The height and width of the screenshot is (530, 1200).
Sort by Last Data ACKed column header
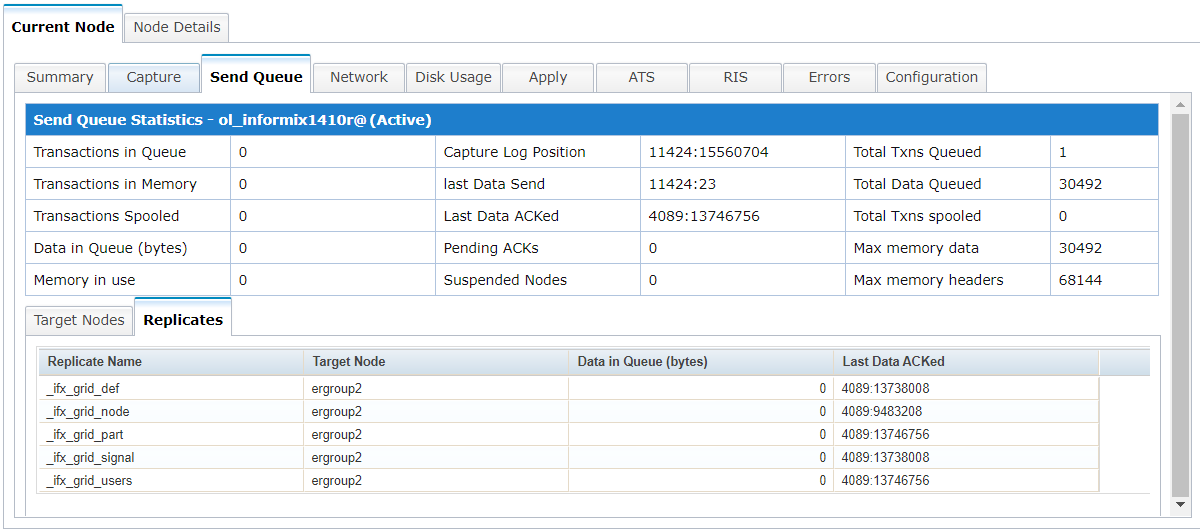(x=966, y=362)
